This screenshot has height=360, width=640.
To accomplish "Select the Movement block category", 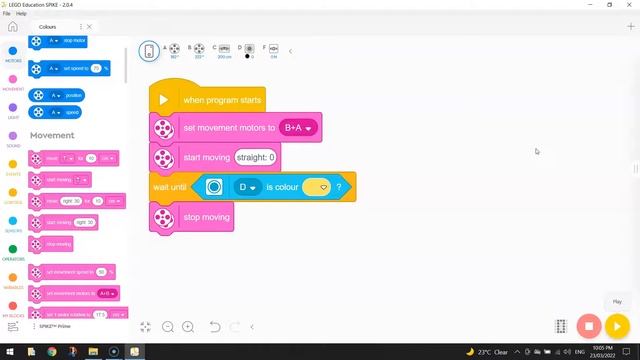I will tap(13, 82).
